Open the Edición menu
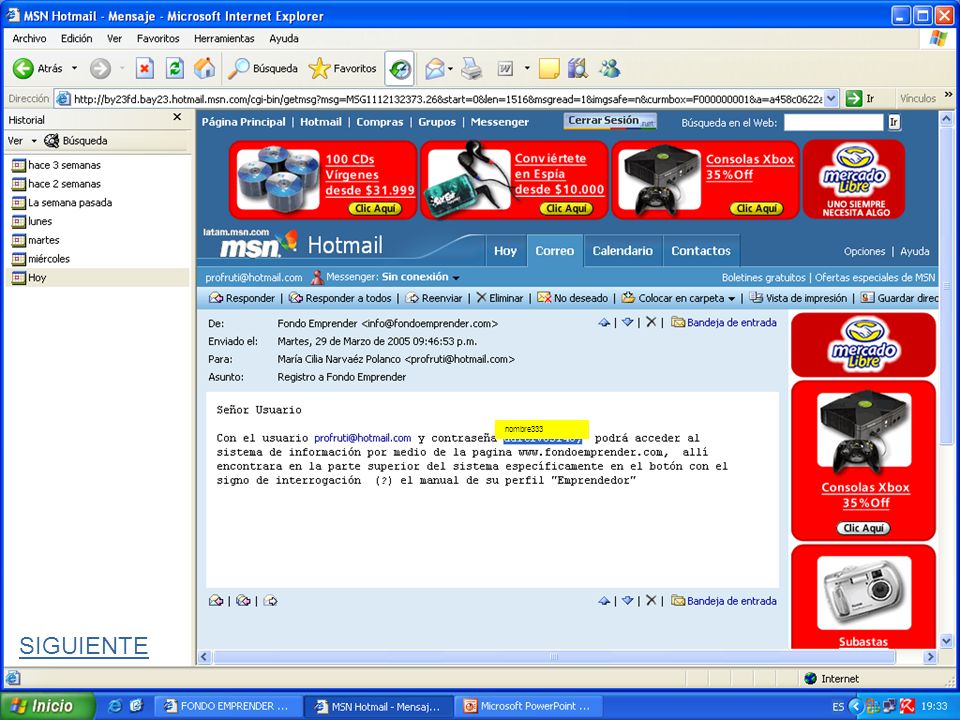The height and width of the screenshot is (720, 960). tap(77, 39)
